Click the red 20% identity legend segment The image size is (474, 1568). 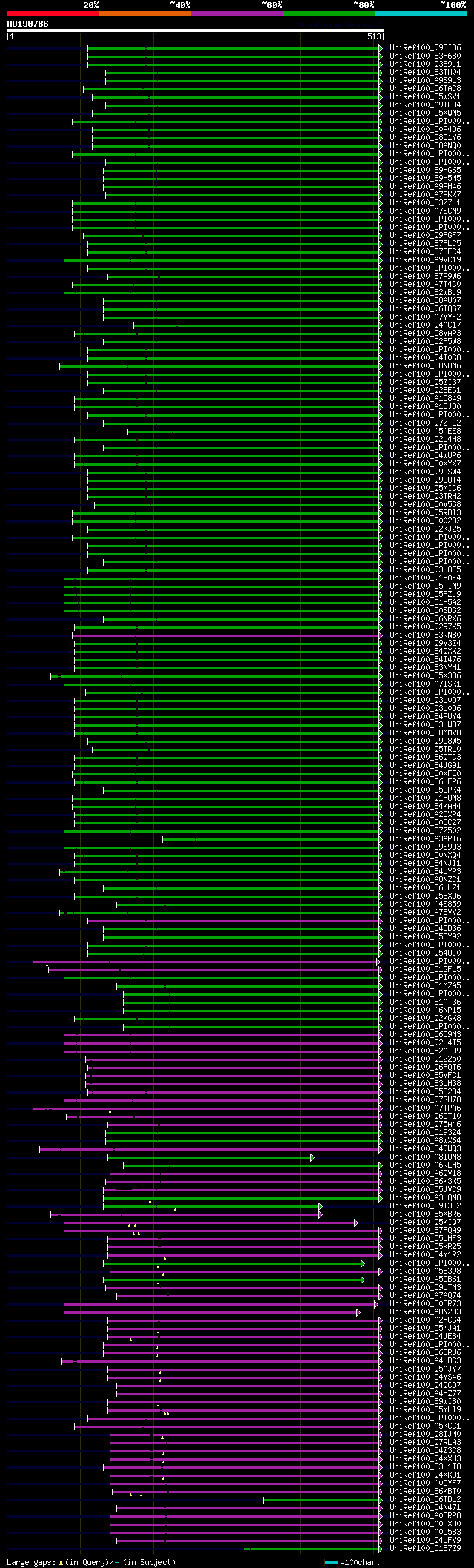[53, 13]
